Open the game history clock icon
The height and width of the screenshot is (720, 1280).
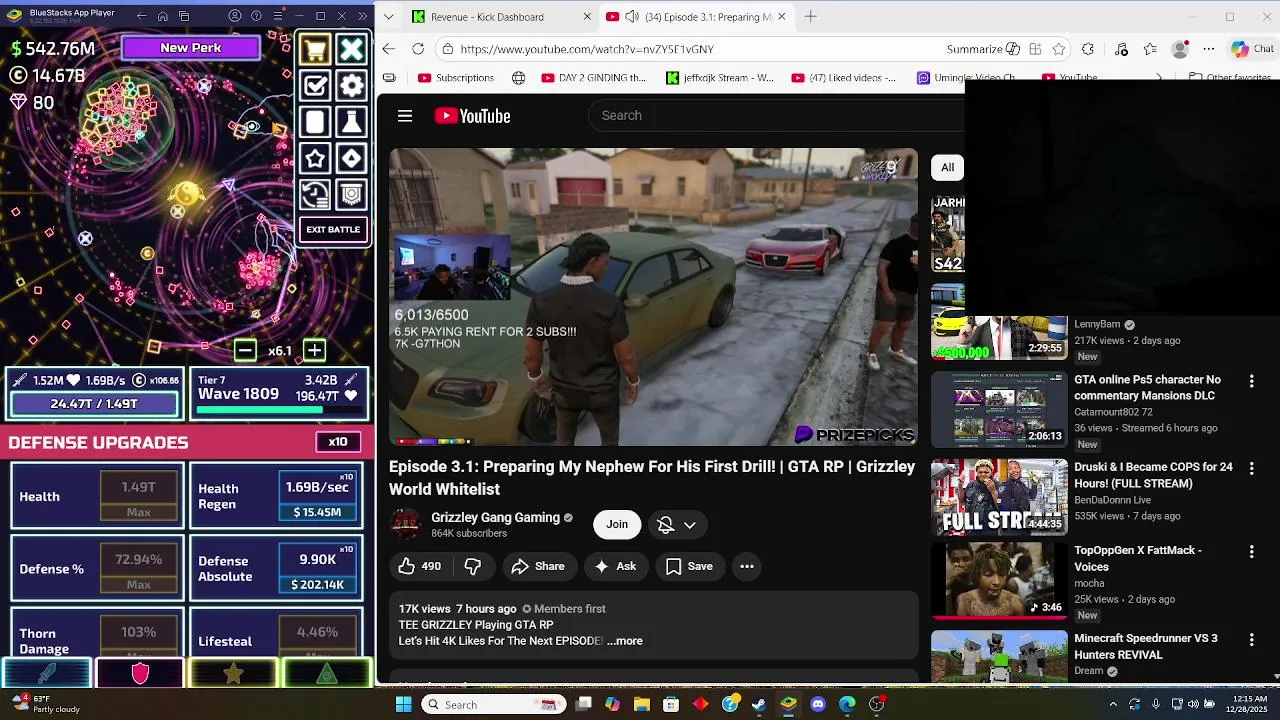[x=315, y=194]
